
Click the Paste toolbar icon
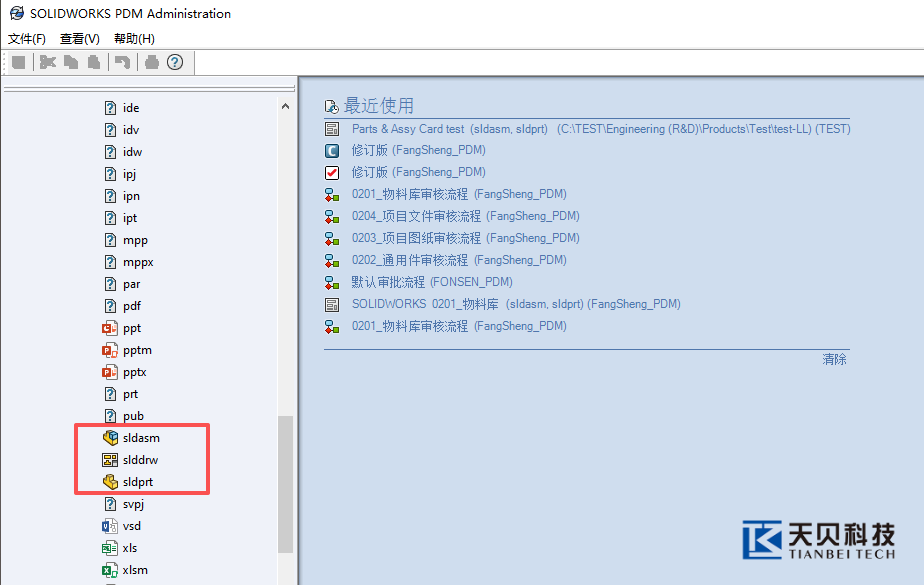click(94, 62)
